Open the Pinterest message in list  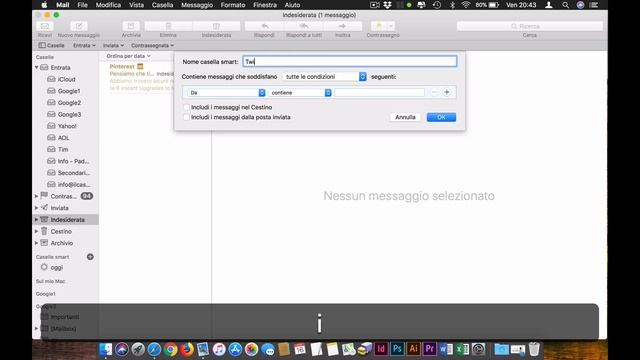(x=141, y=77)
